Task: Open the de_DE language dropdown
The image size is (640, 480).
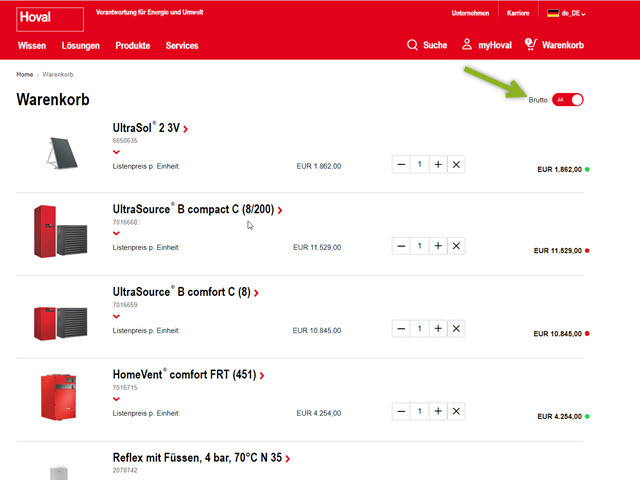Action: [x=566, y=13]
